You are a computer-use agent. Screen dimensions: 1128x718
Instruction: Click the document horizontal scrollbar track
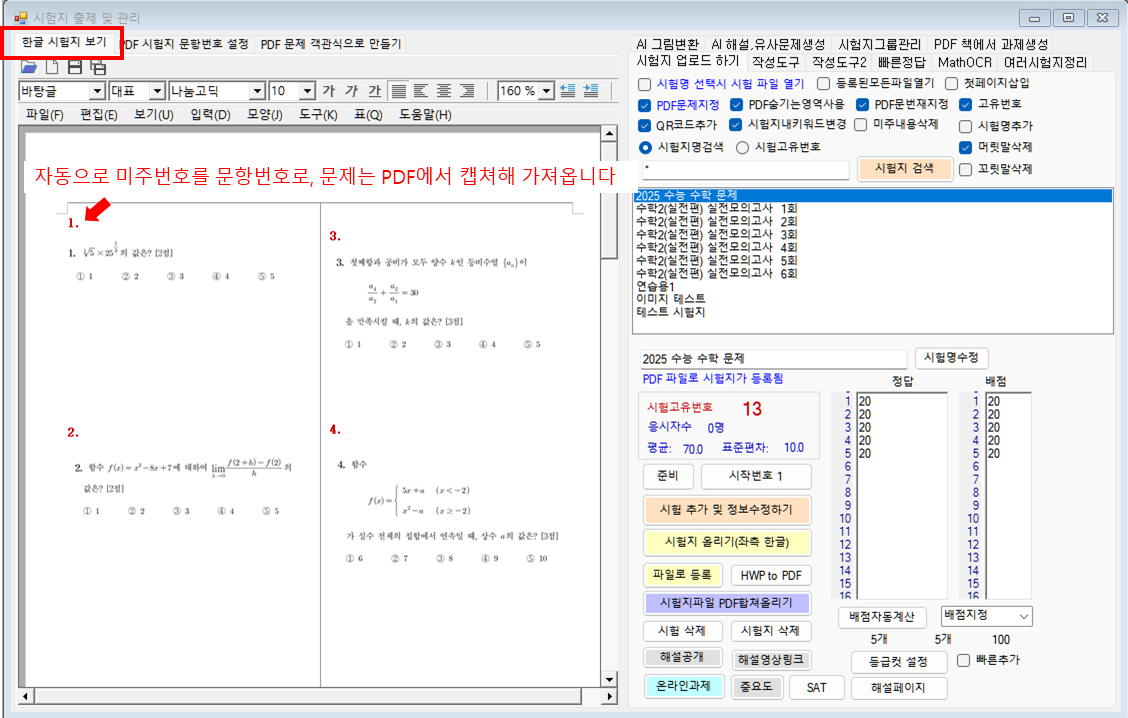pos(318,696)
